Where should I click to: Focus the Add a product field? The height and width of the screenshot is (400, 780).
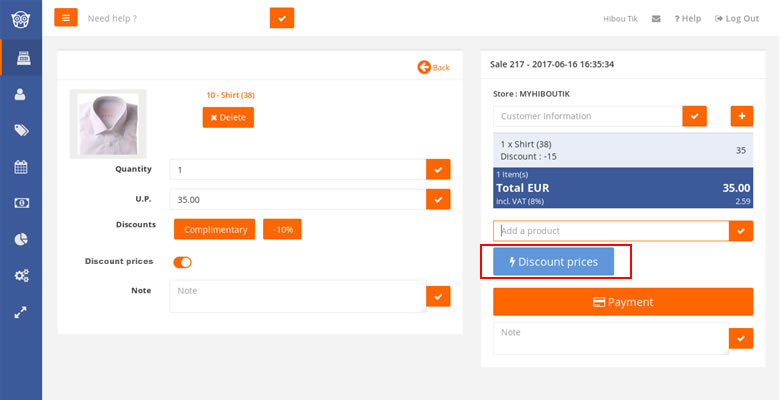click(x=611, y=231)
